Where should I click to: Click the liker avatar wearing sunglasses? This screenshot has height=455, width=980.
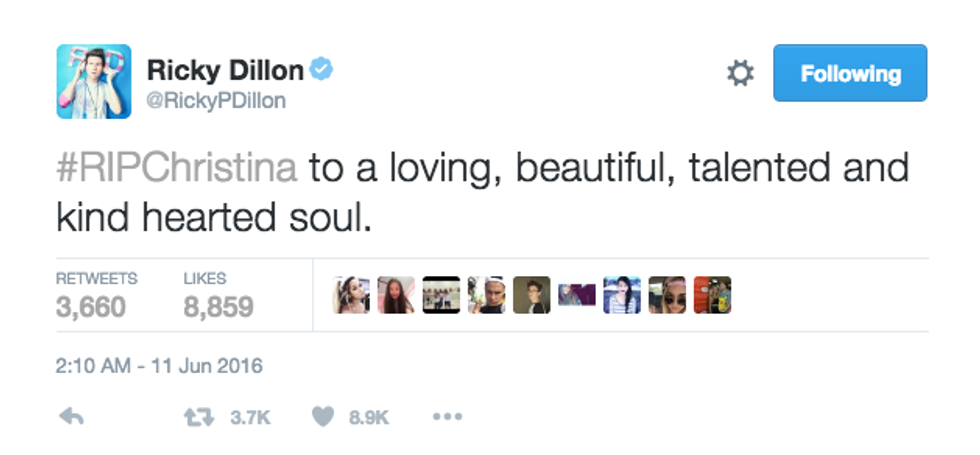click(667, 295)
